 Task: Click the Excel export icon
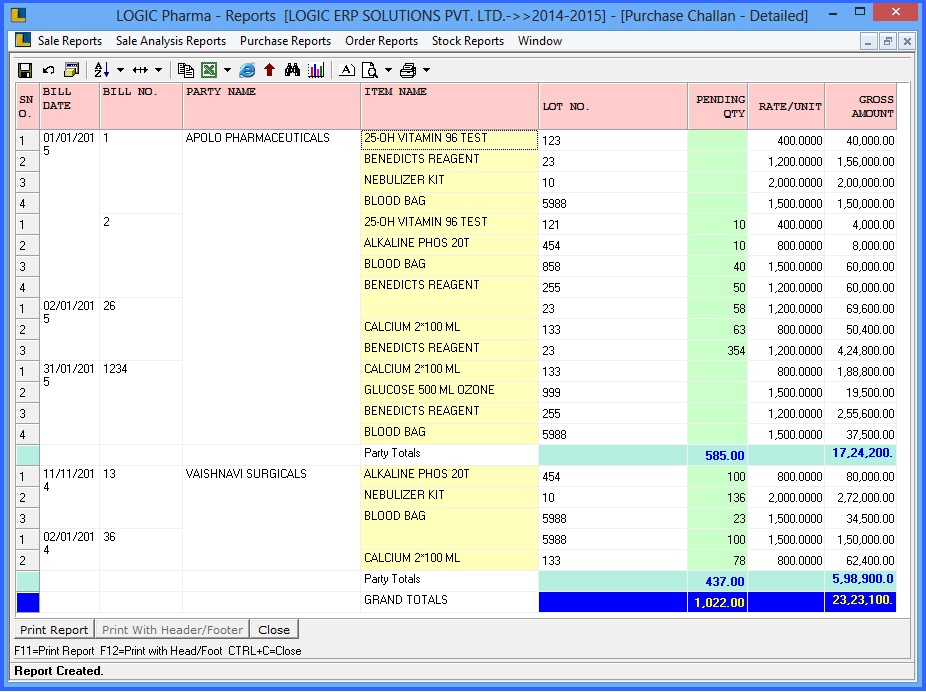click(209, 70)
